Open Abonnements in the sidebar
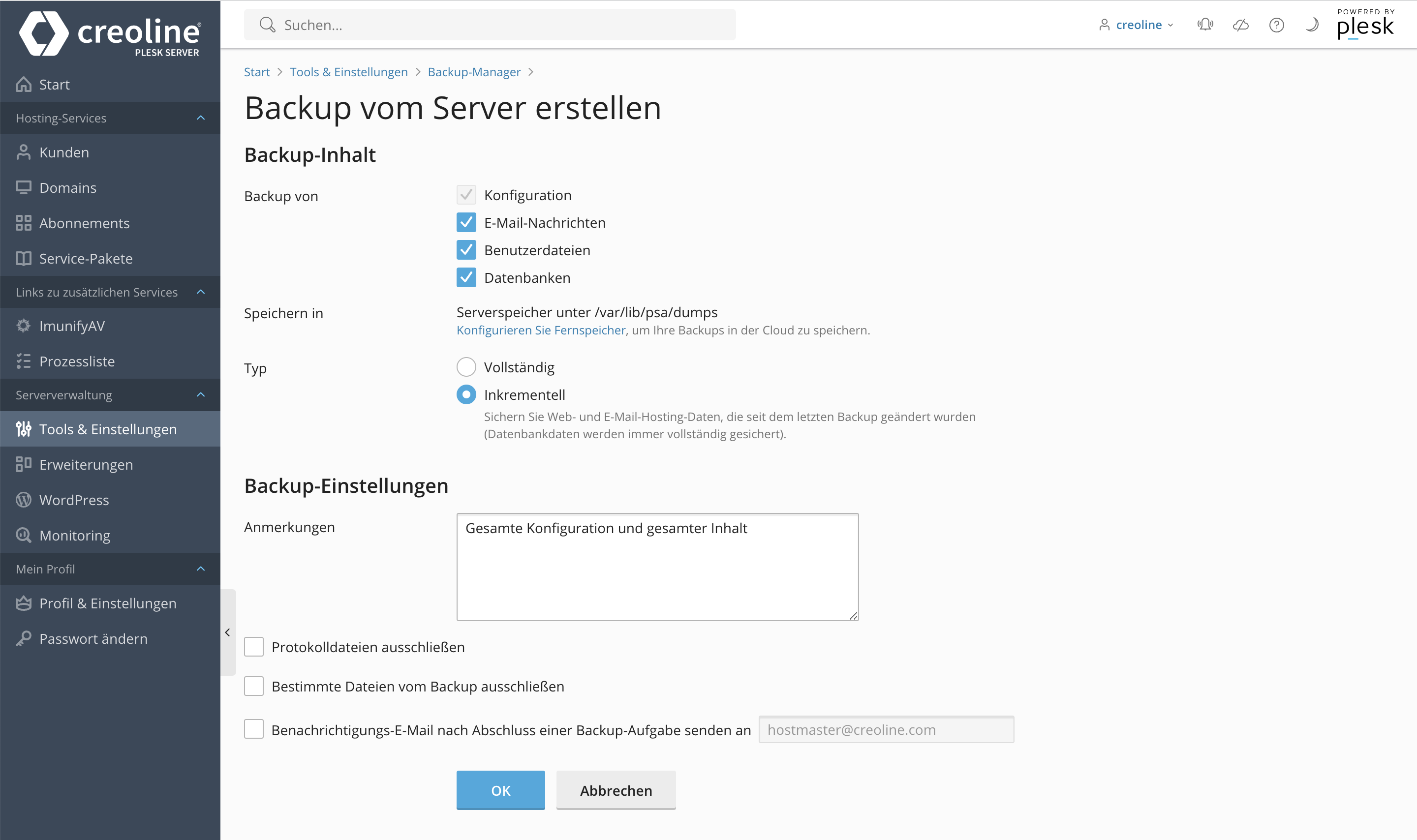The width and height of the screenshot is (1417, 840). pos(110,223)
